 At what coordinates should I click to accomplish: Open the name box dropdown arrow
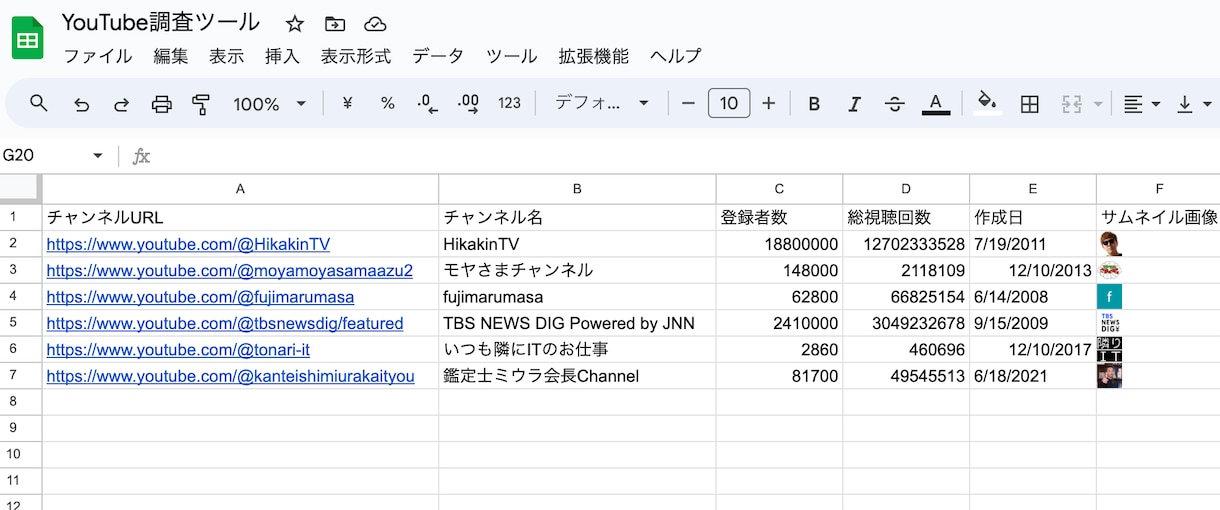click(x=98, y=156)
